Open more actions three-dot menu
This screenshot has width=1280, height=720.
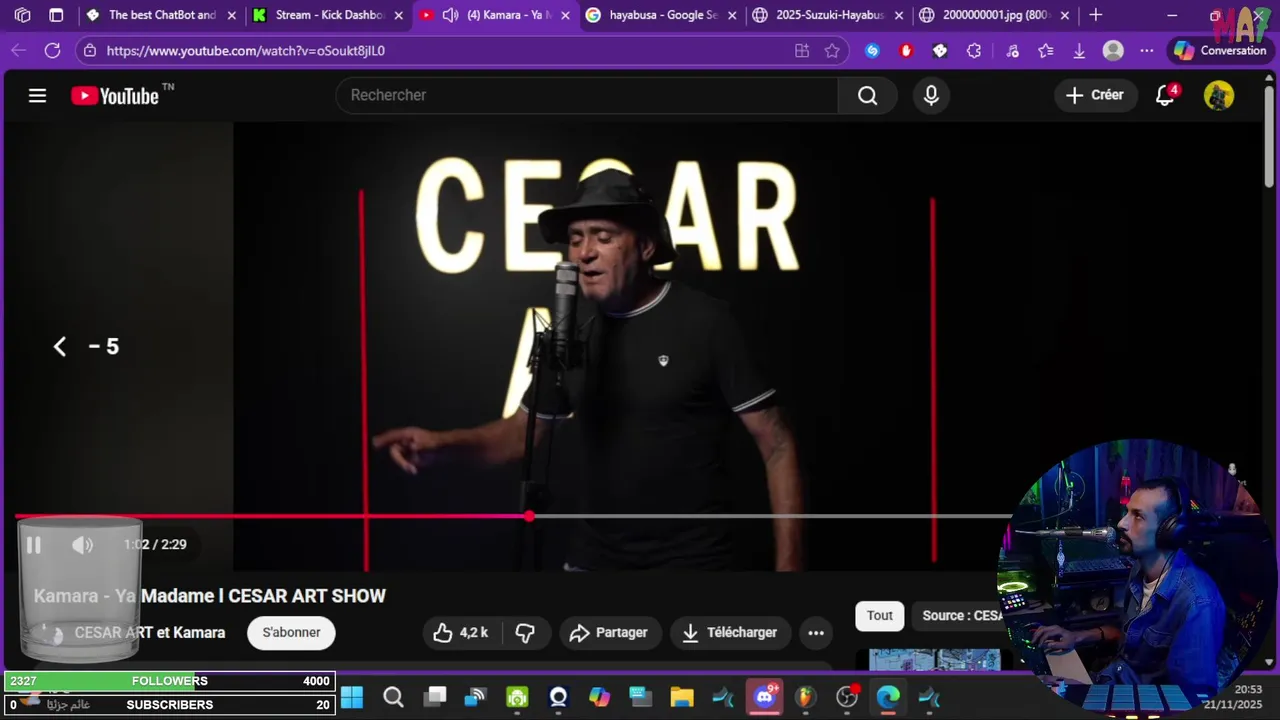click(x=816, y=632)
